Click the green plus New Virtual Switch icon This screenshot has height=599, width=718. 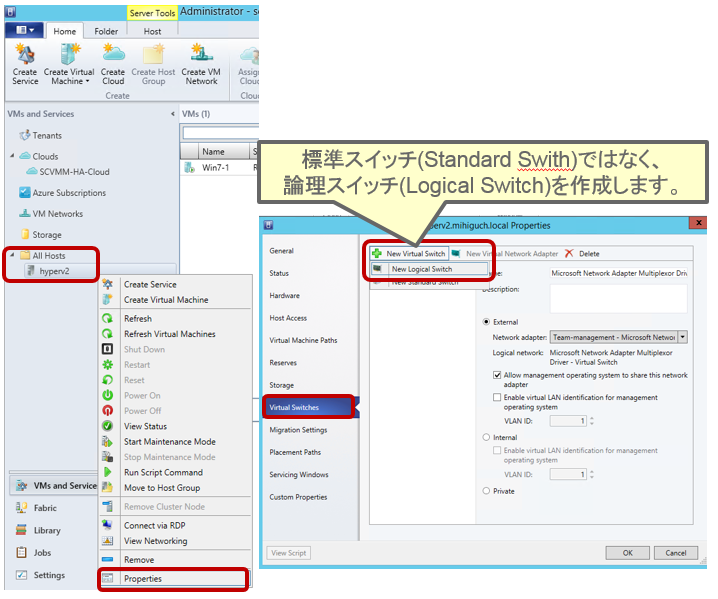tap(377, 253)
